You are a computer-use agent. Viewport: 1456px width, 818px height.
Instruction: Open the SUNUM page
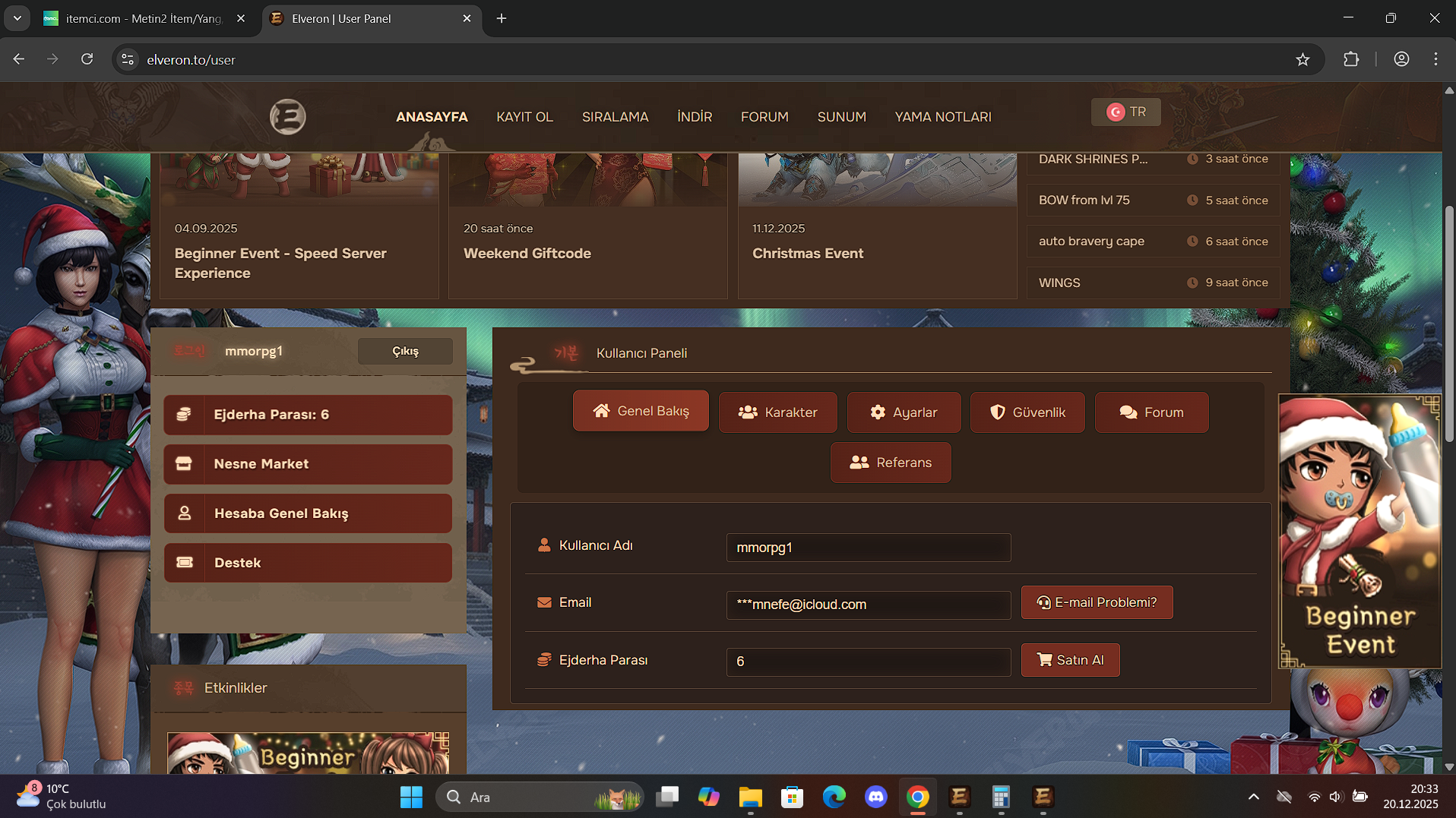coord(841,117)
